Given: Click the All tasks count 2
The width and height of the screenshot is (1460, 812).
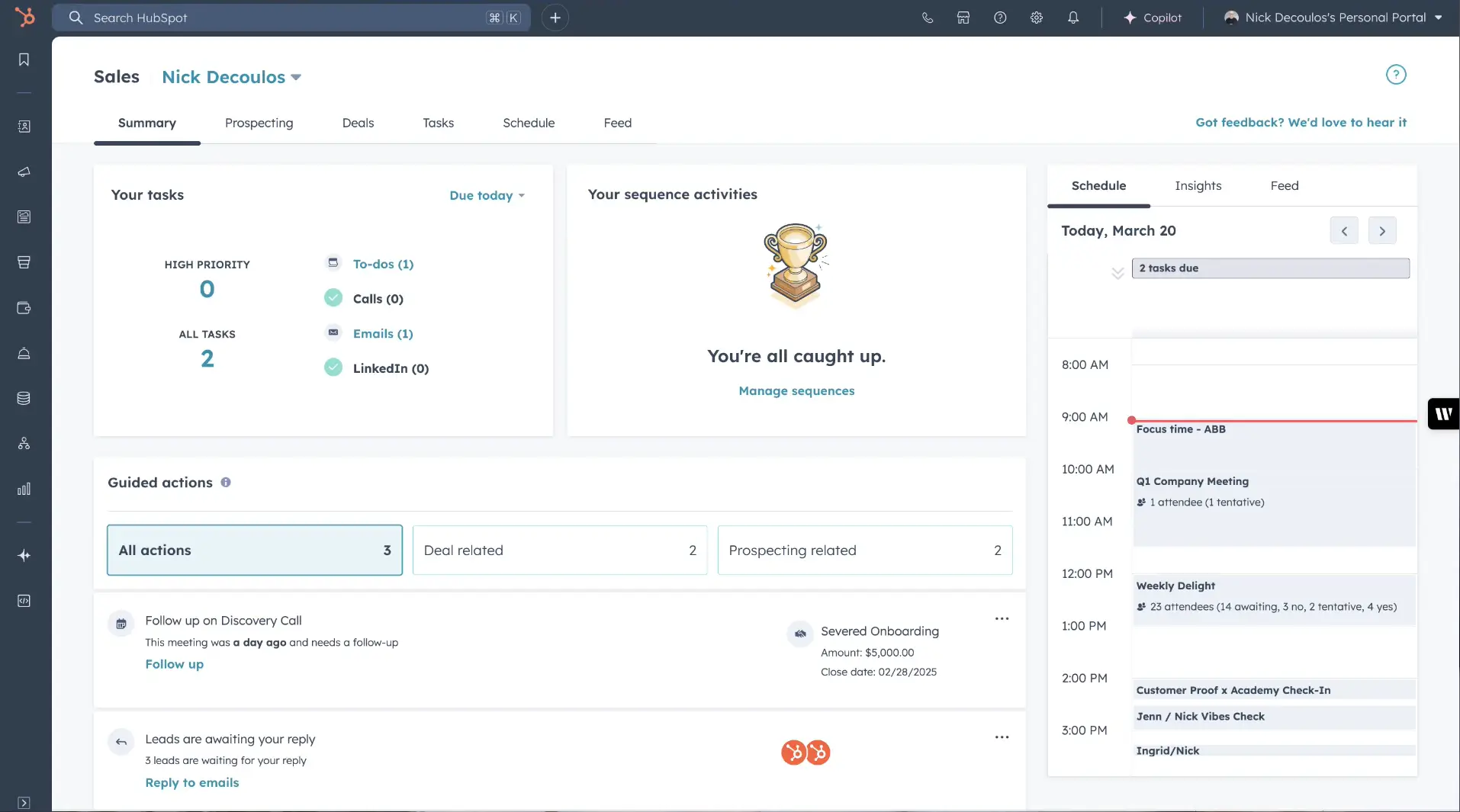Looking at the screenshot, I should [207, 358].
